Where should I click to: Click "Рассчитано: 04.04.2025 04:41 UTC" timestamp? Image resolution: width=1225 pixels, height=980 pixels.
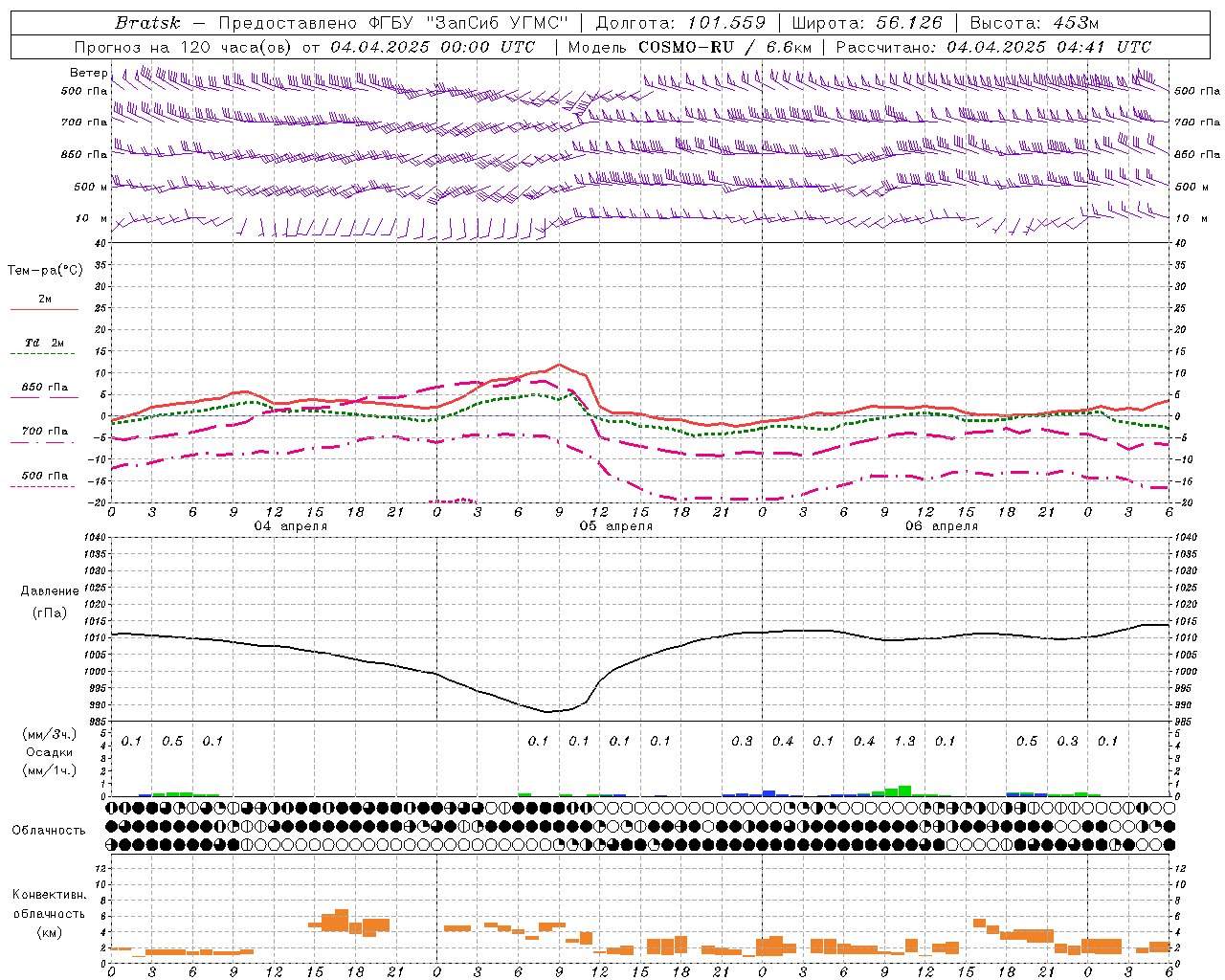click(x=993, y=47)
